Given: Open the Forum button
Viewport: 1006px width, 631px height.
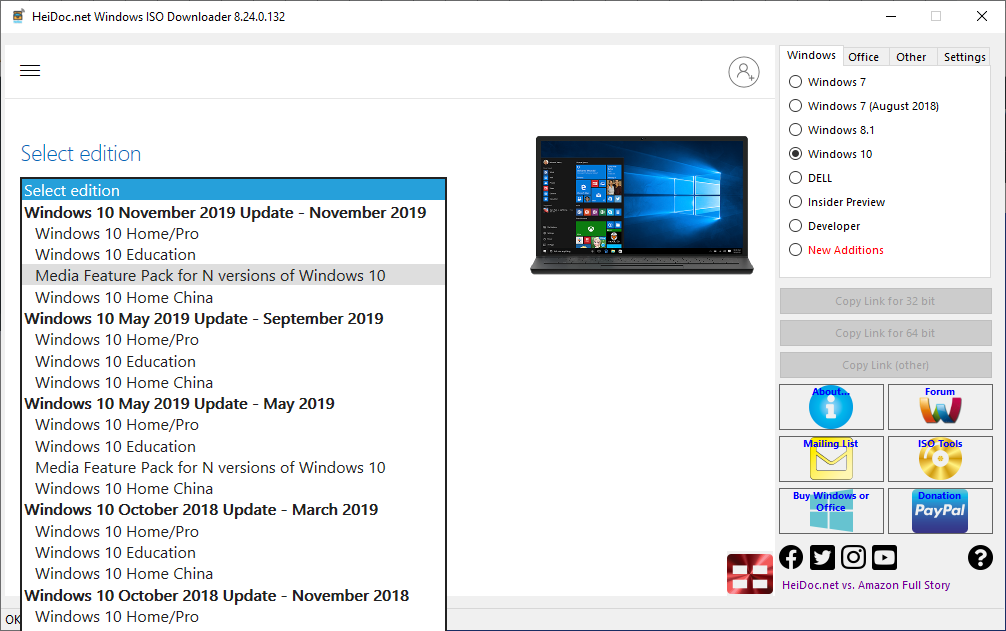Looking at the screenshot, I should click(940, 407).
